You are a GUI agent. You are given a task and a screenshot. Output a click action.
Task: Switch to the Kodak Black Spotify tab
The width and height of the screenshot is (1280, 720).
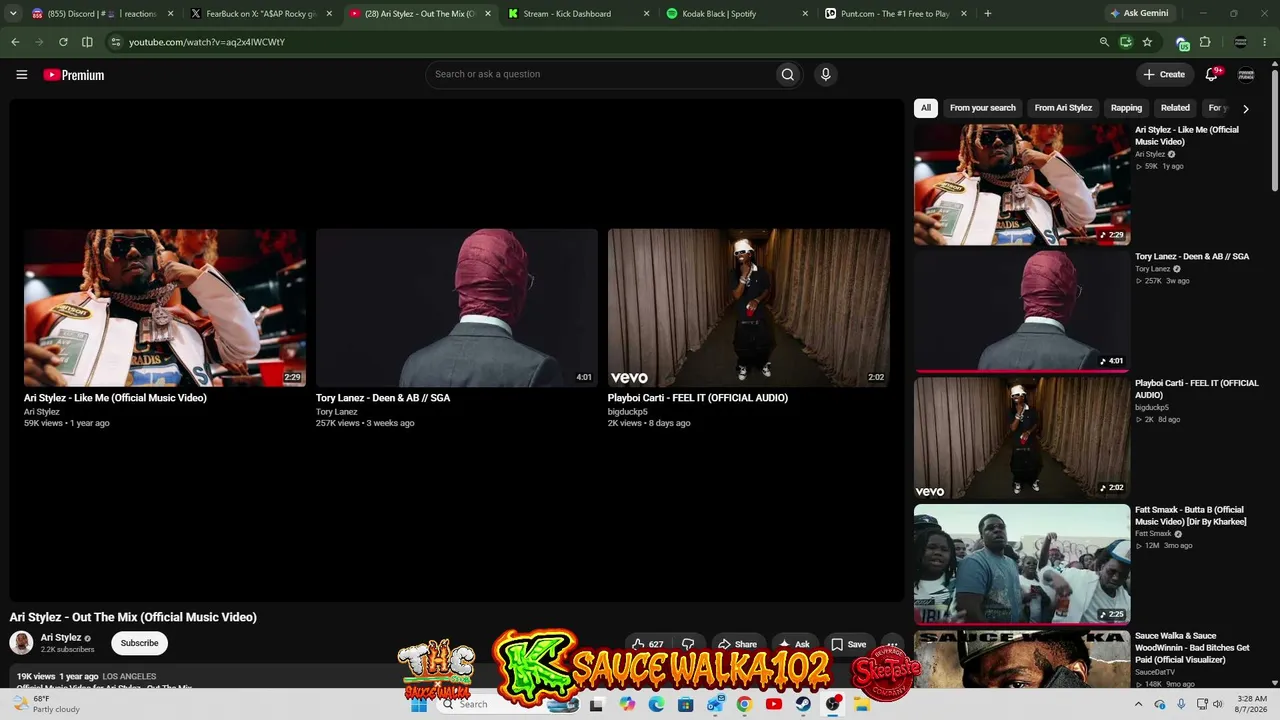738,14
